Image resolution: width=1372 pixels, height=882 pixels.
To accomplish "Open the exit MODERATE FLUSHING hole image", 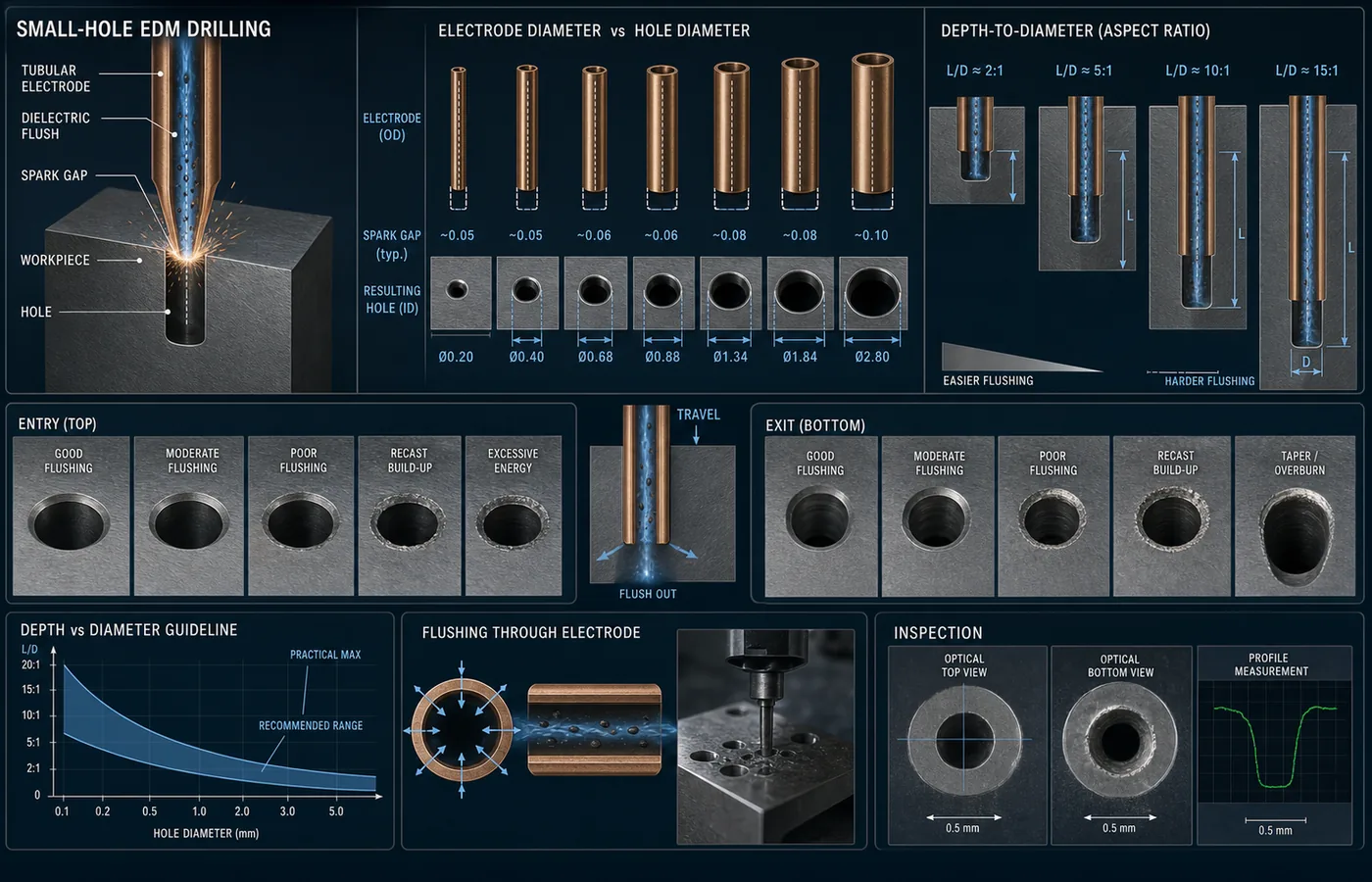I will pos(938,516).
